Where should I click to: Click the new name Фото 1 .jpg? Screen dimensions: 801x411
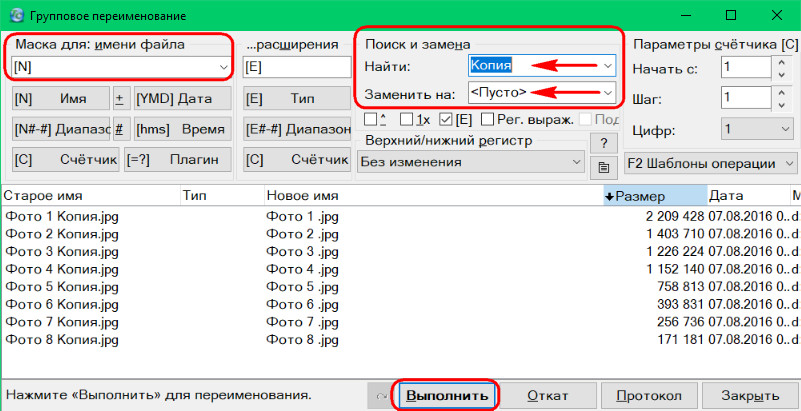pos(302,216)
